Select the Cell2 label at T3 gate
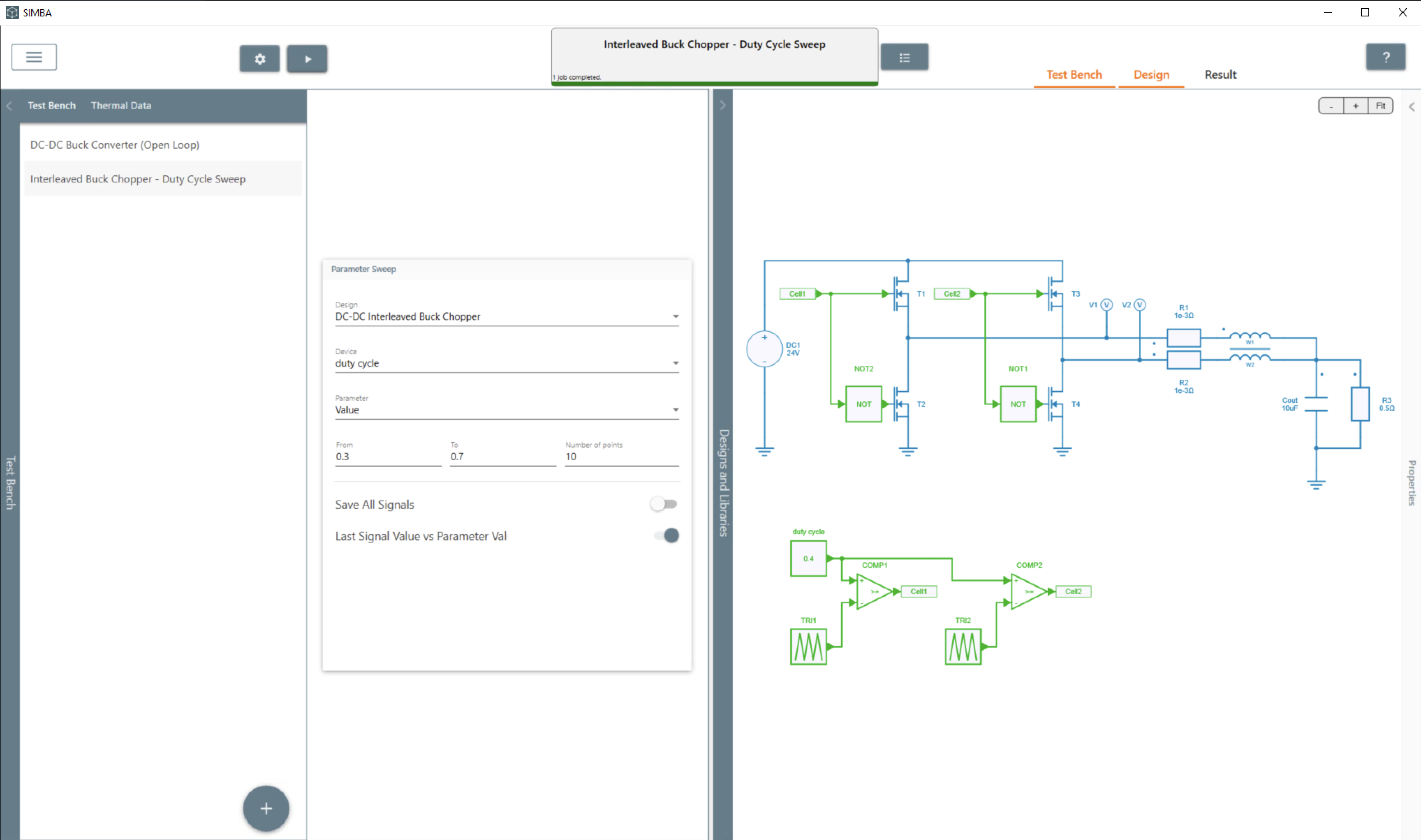This screenshot has height=840, width=1421. [x=951, y=294]
